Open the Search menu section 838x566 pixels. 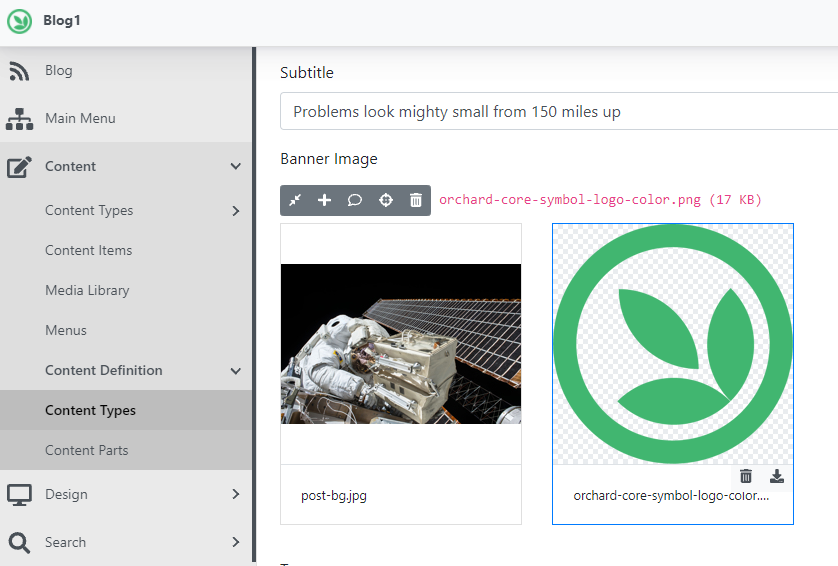[x=65, y=542]
